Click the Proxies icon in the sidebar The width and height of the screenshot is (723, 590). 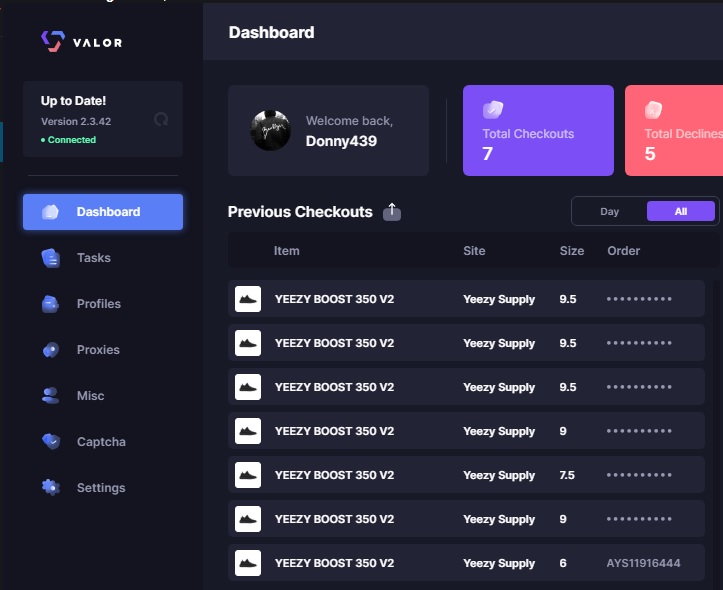point(51,350)
